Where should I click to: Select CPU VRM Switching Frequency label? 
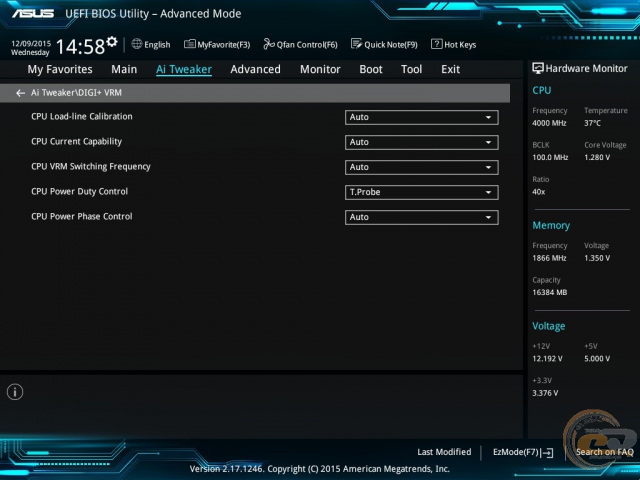point(91,167)
